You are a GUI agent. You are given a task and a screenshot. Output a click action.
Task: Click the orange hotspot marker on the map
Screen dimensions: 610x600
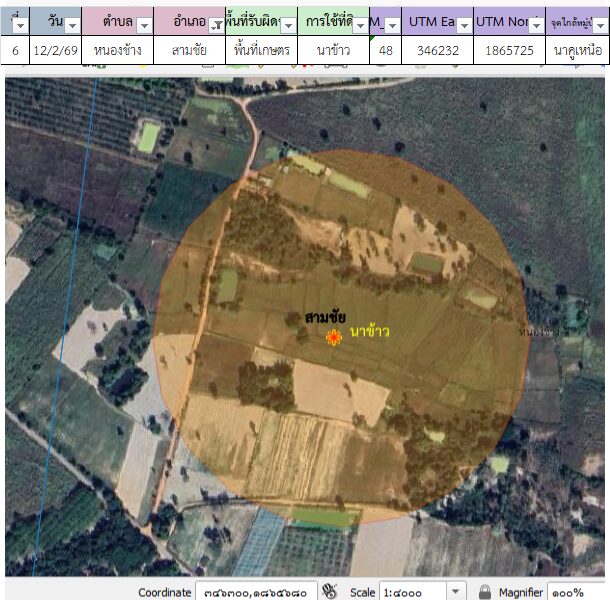(x=335, y=338)
